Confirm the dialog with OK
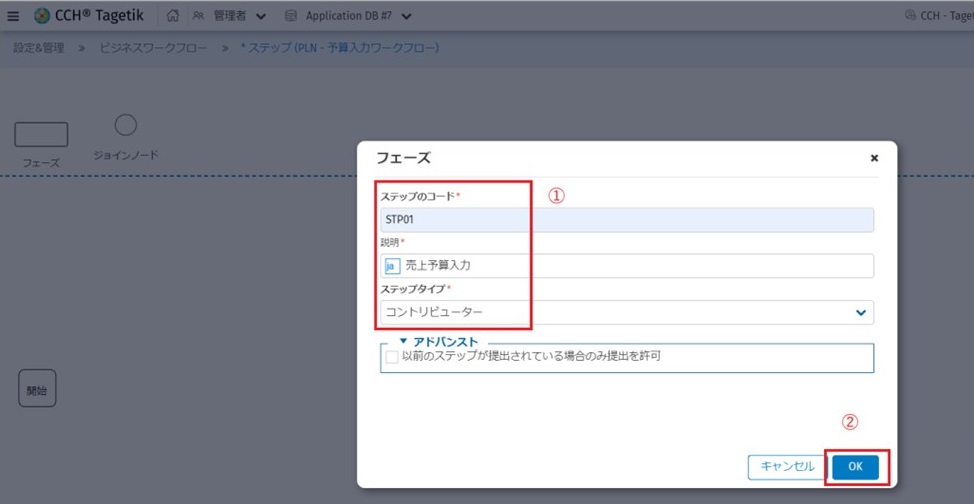 854,466
